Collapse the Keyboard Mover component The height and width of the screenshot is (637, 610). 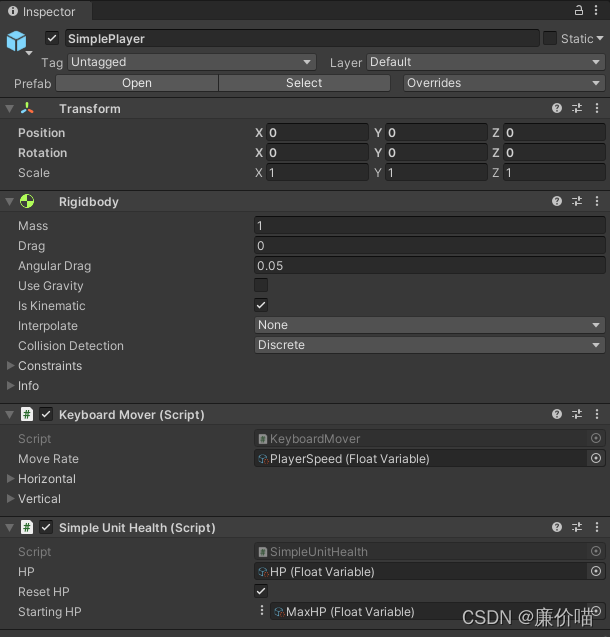click(10, 414)
